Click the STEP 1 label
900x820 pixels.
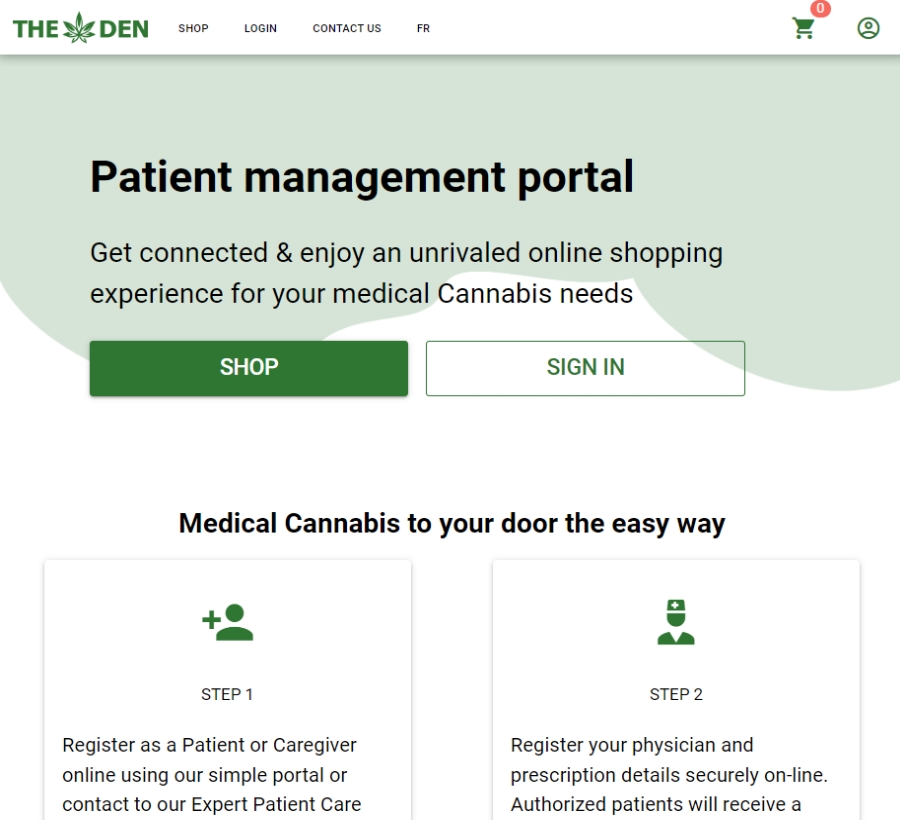(227, 694)
